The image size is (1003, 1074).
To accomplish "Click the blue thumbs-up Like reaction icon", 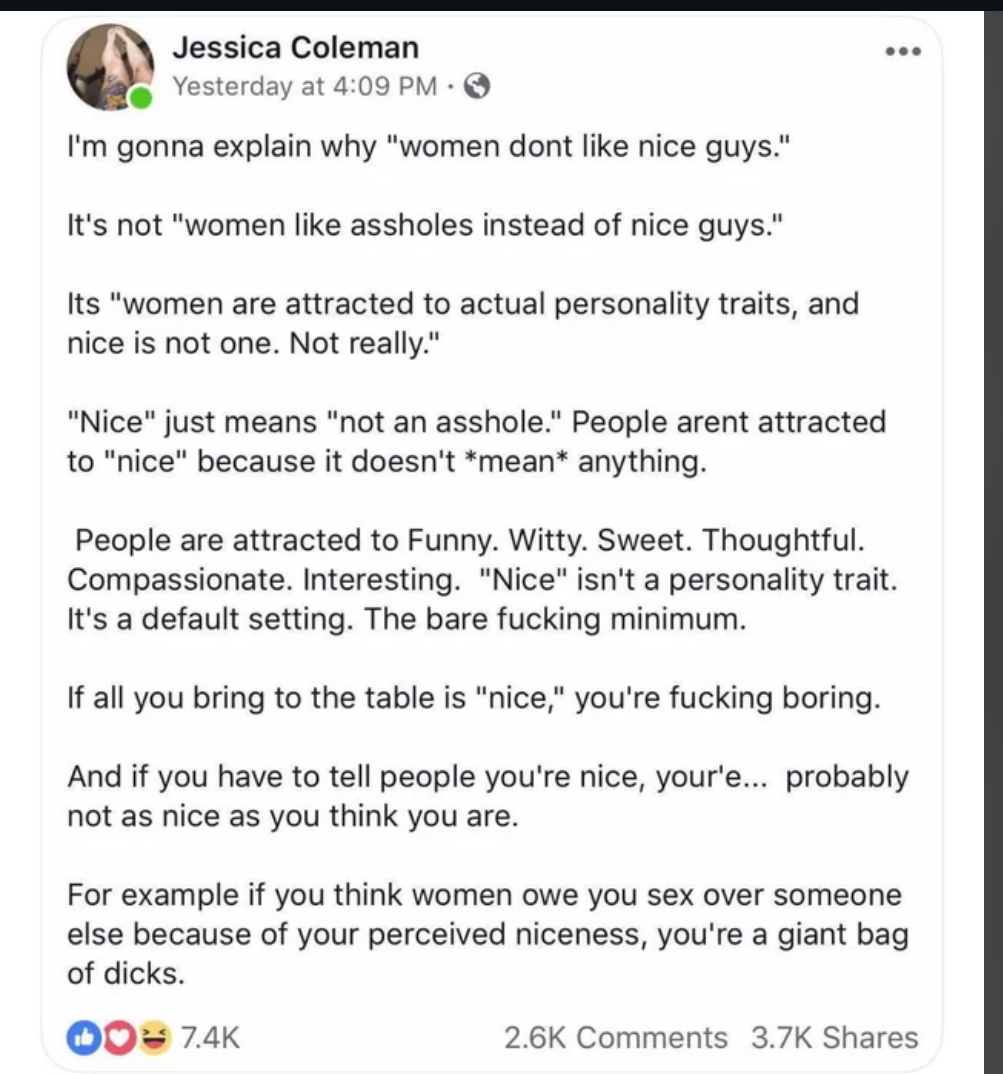I will (x=84, y=1038).
